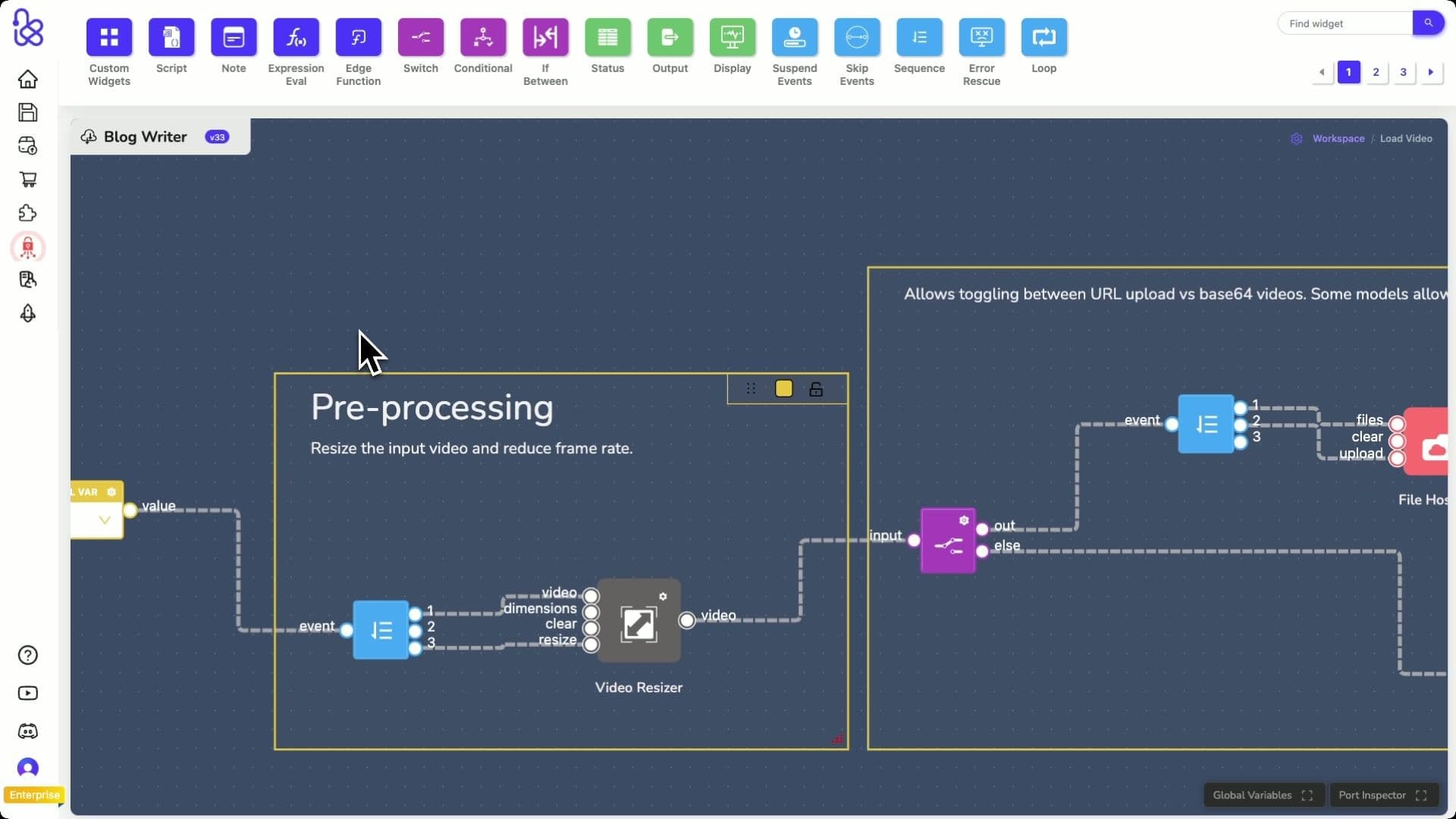Click the Error Rescue widget icon
The height and width of the screenshot is (819, 1456).
pos(981,36)
